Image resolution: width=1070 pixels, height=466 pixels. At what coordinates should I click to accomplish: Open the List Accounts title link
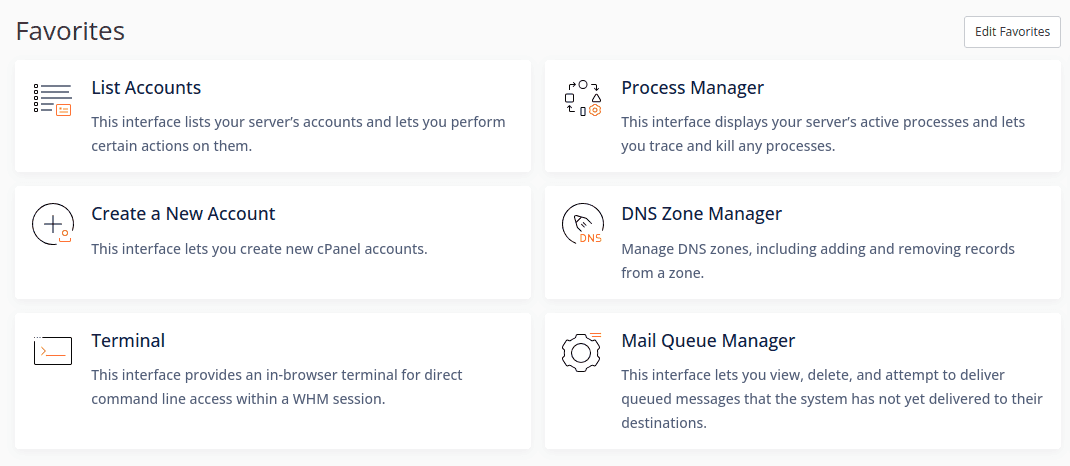pyautogui.click(x=146, y=88)
